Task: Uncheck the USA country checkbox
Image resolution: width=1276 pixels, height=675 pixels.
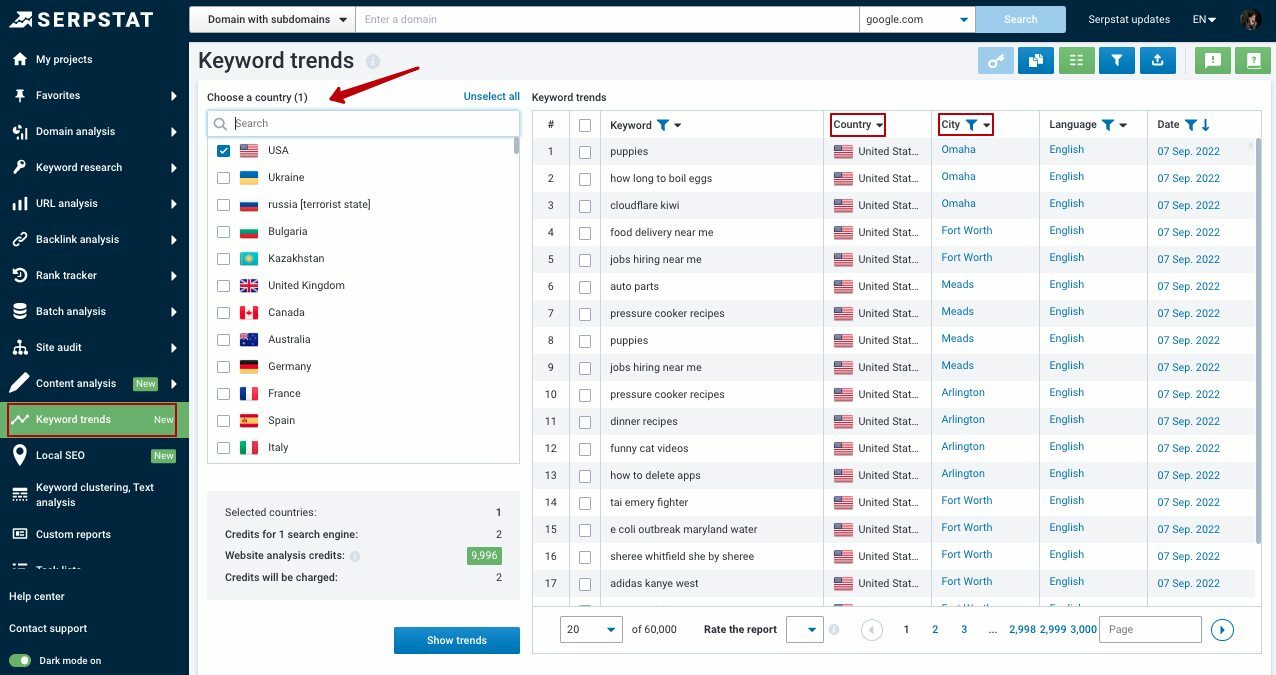Action: pos(224,150)
